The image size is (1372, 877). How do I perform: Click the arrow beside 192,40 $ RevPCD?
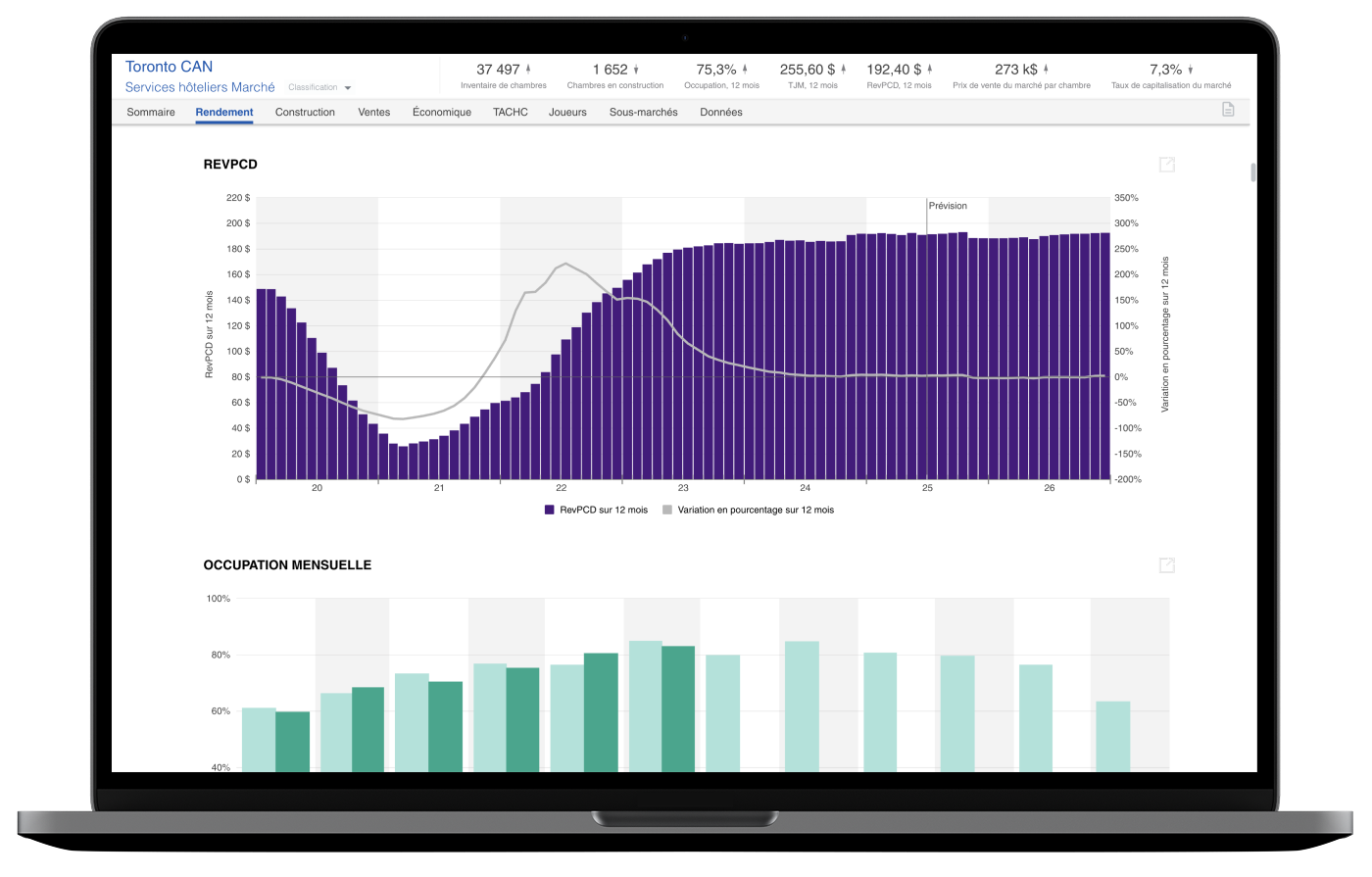930,70
